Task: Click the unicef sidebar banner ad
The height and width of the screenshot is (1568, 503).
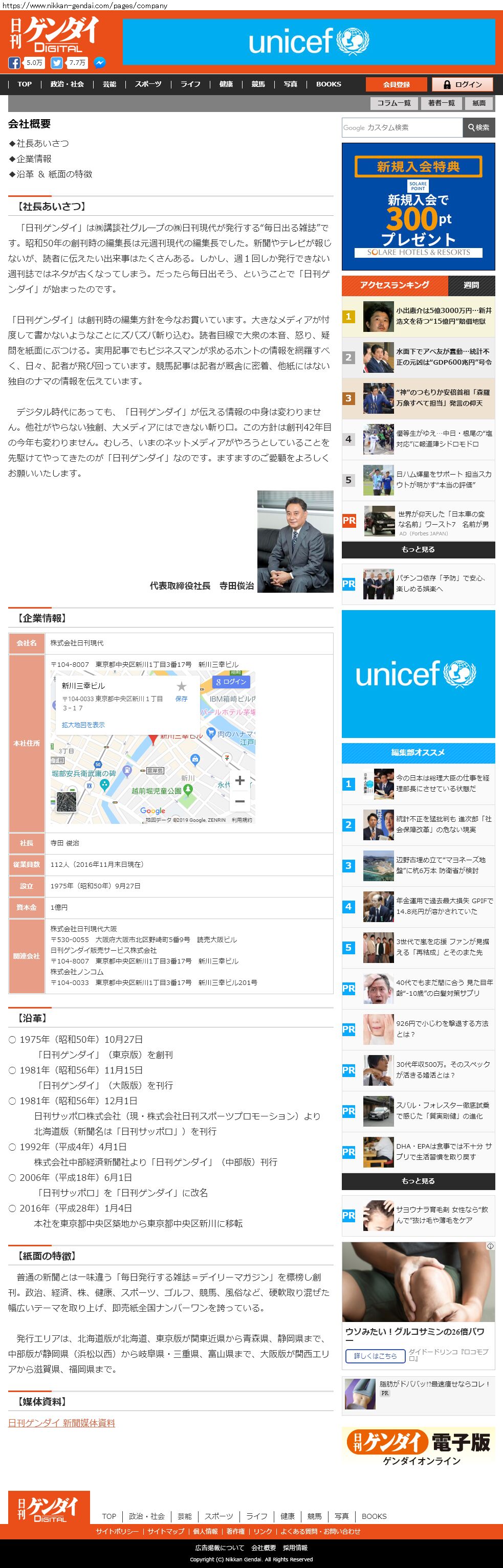Action: click(419, 674)
